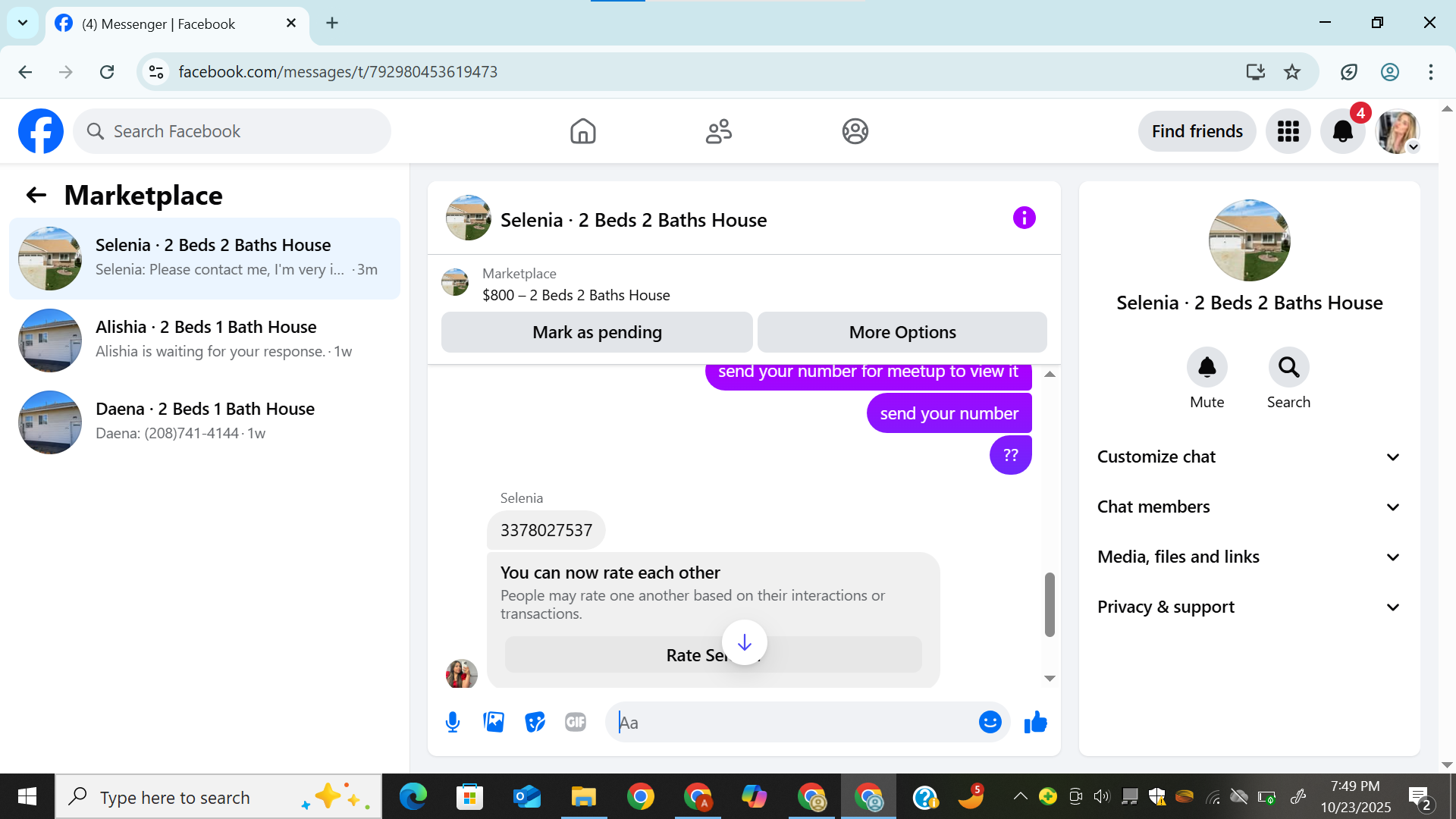1456x819 pixels.
Task: Click the chat scrollbar thumb
Action: click(x=1050, y=604)
